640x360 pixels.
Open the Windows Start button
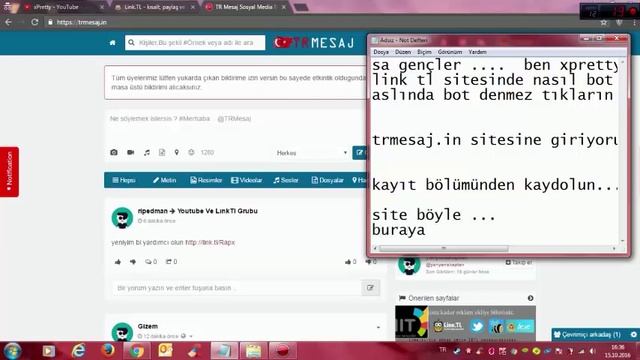[x=12, y=351]
